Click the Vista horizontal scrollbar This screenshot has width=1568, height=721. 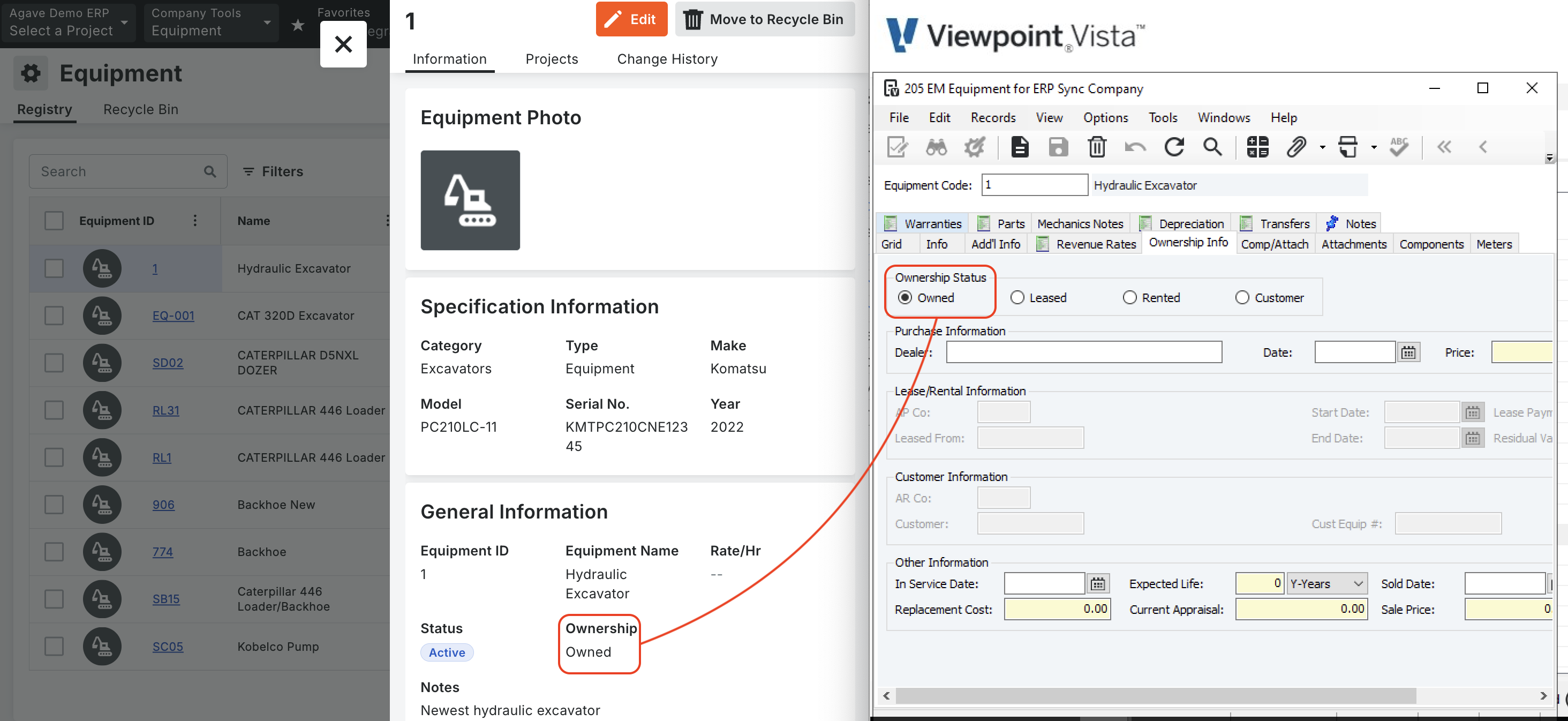click(x=1155, y=695)
